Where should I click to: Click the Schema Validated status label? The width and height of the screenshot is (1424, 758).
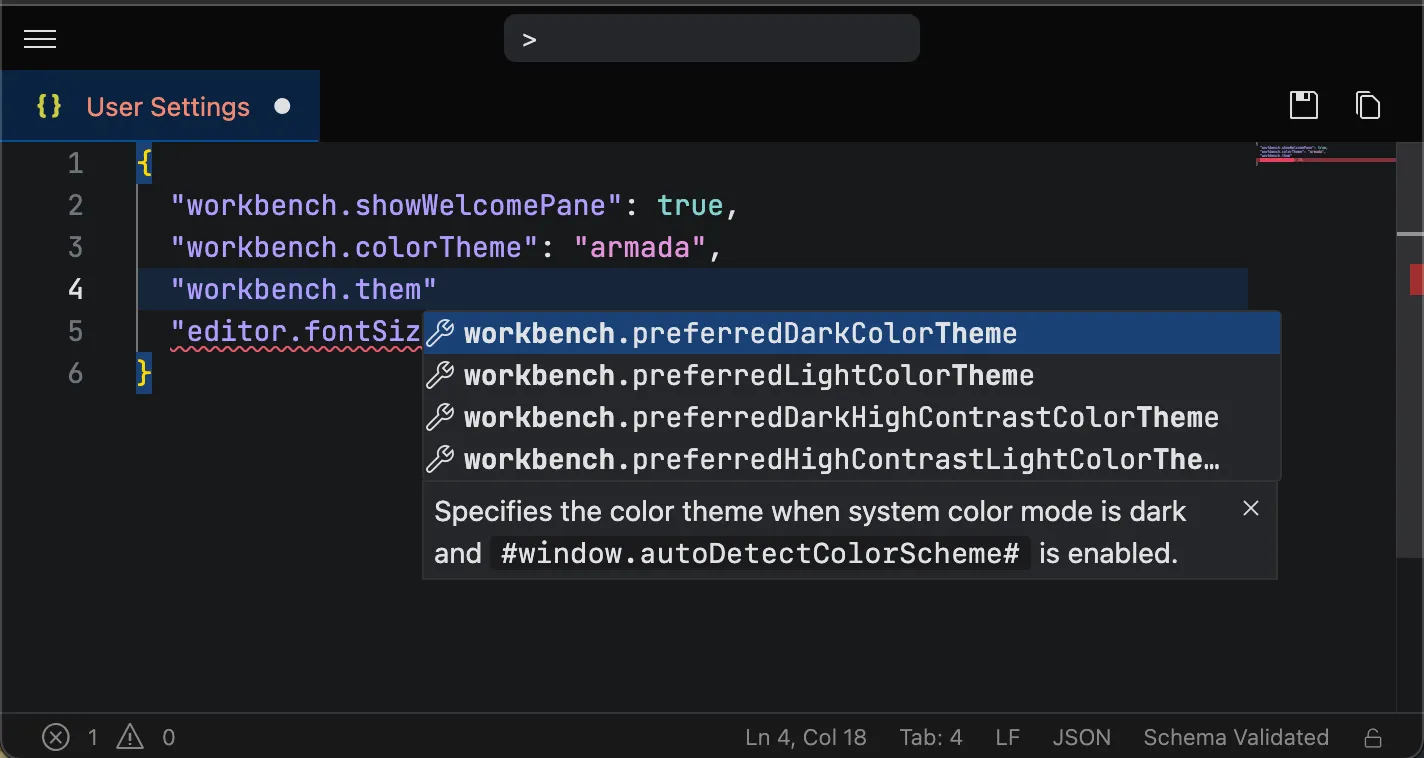(1235, 738)
